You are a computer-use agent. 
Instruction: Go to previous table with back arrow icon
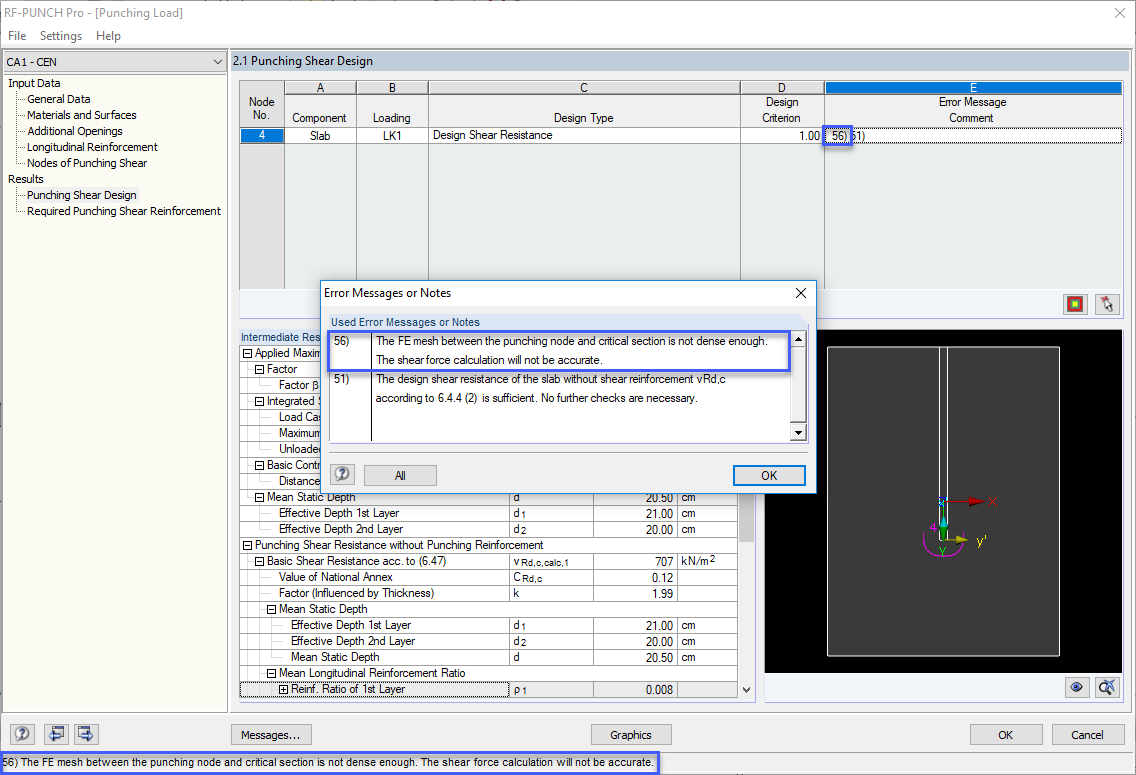click(57, 734)
